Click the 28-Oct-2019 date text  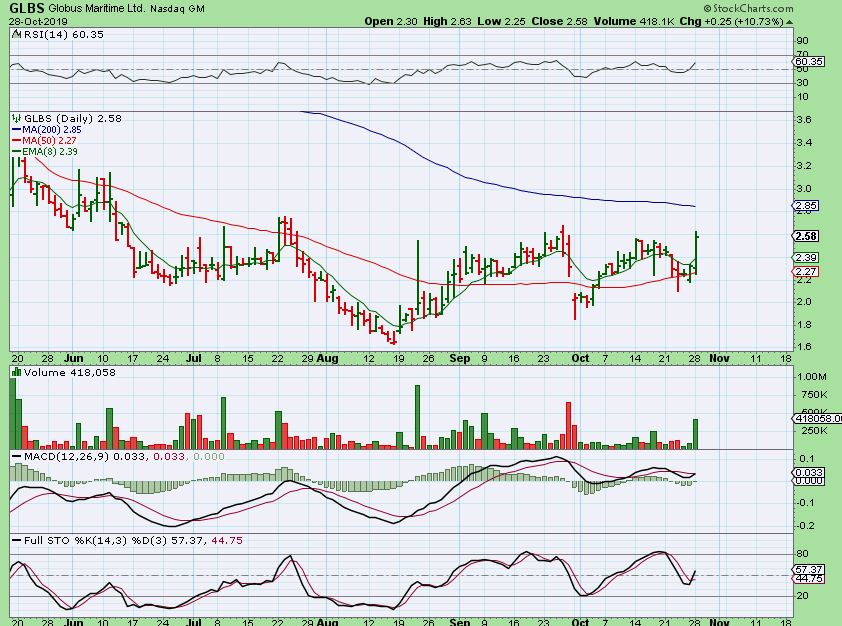pyautogui.click(x=34, y=21)
